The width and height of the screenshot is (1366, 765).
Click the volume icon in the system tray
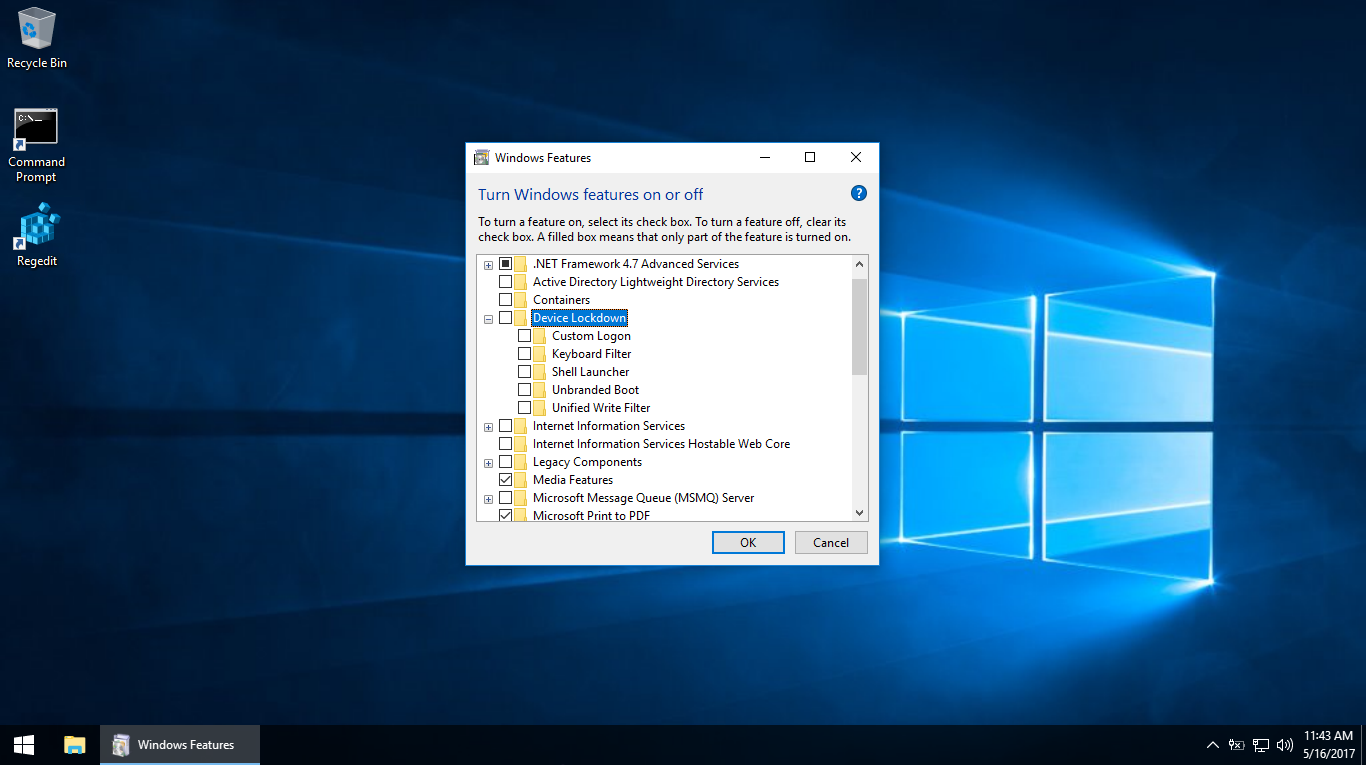(1285, 744)
